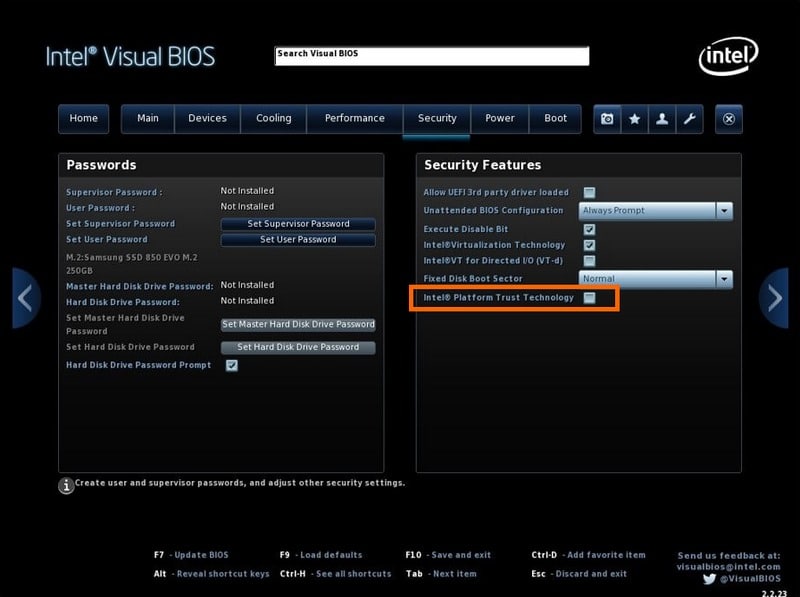Viewport: 800px width, 597px height.
Task: Click the Set User Password button
Action: tap(298, 240)
